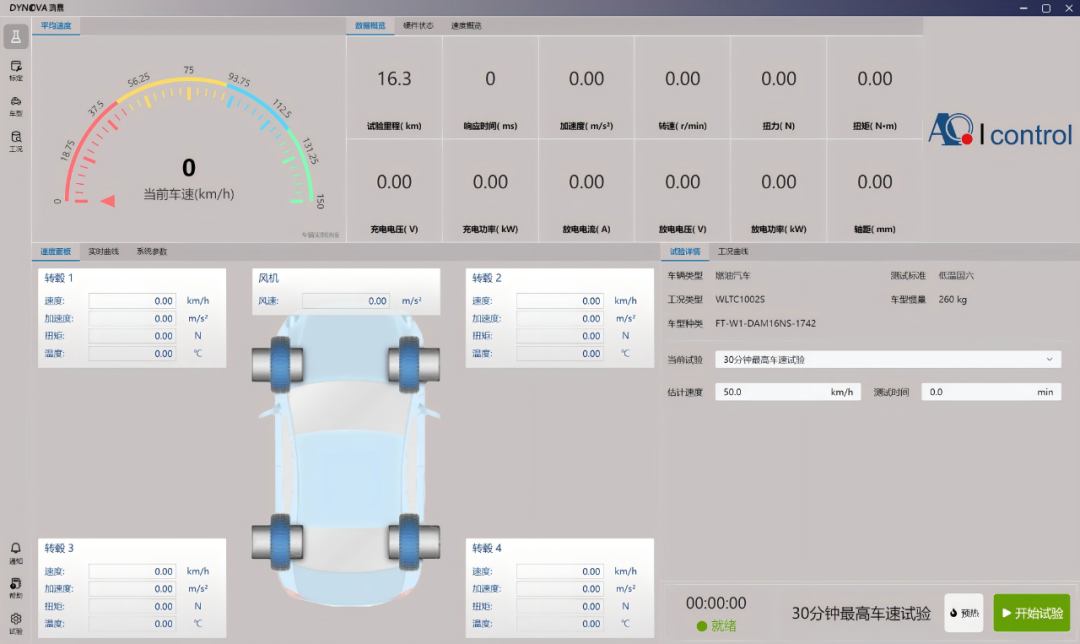Screen dimensions: 1080x644
Task: Click the AC control logo
Action: coord(999,131)
